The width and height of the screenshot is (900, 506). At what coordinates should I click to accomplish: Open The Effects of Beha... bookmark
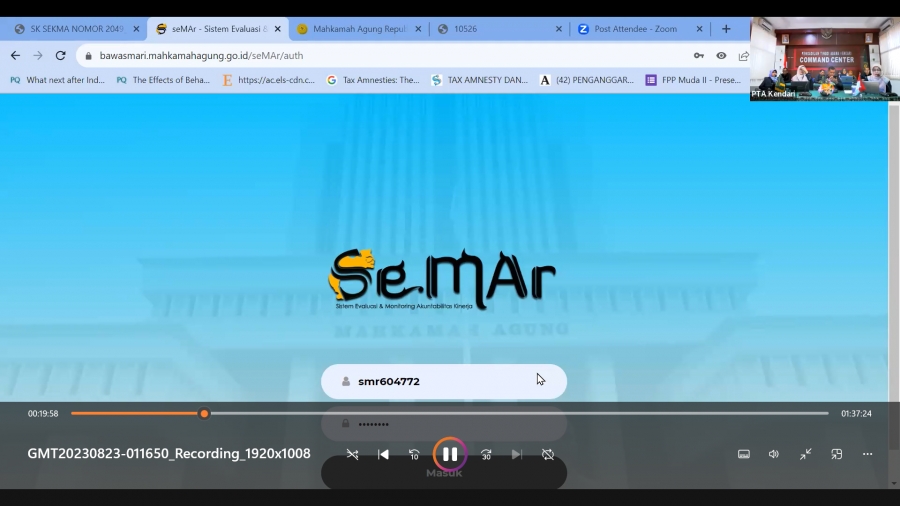pos(163,80)
